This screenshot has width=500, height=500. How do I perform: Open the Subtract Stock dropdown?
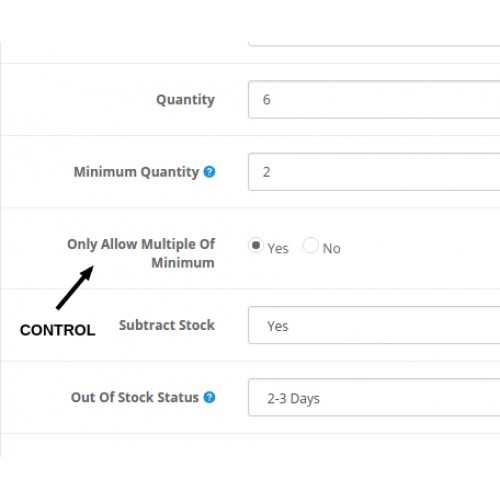tap(374, 325)
